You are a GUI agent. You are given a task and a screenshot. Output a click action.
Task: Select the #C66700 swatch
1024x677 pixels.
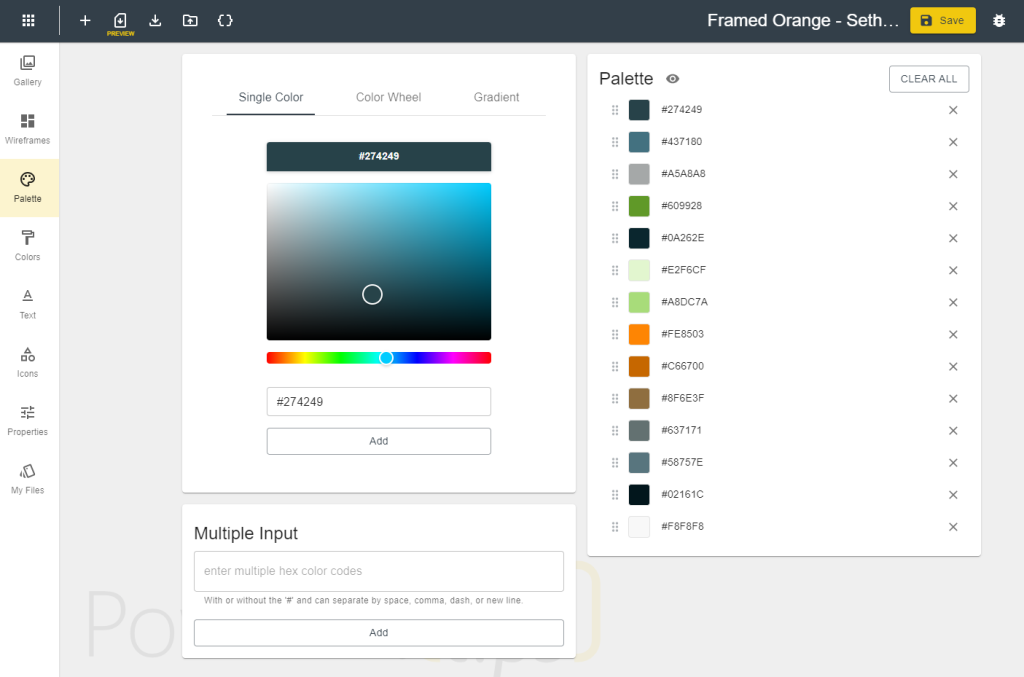point(639,366)
